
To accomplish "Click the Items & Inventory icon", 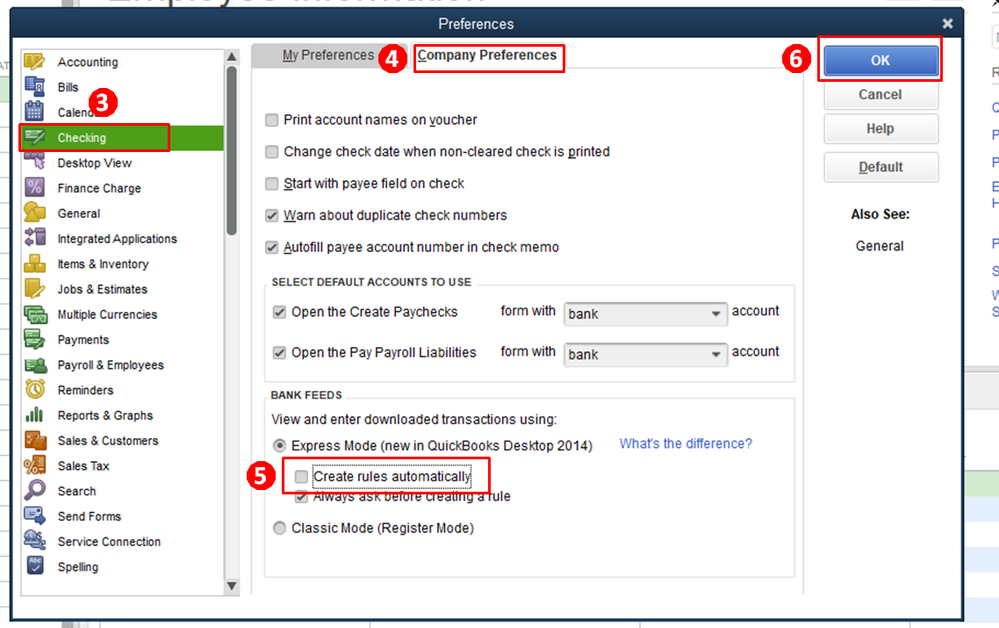I will click(34, 263).
